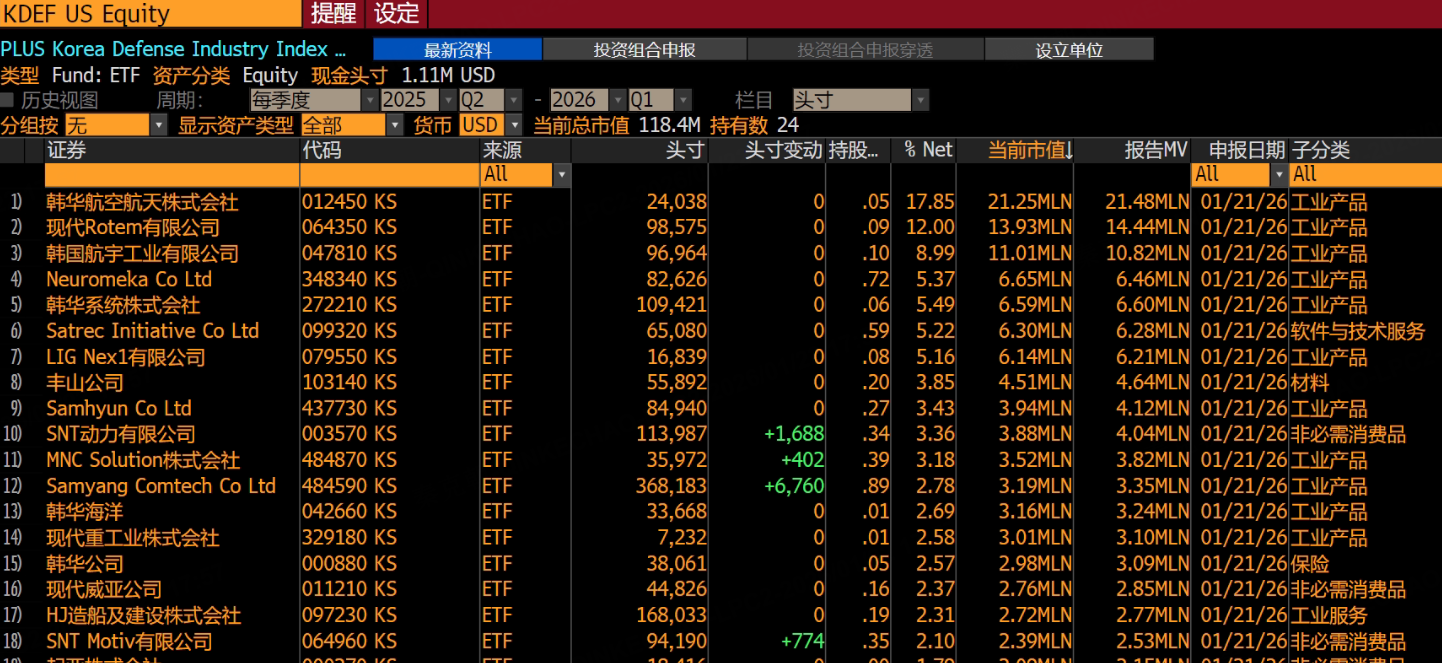
Task: Click the KDEF US Equity ticker field
Action: point(150,14)
